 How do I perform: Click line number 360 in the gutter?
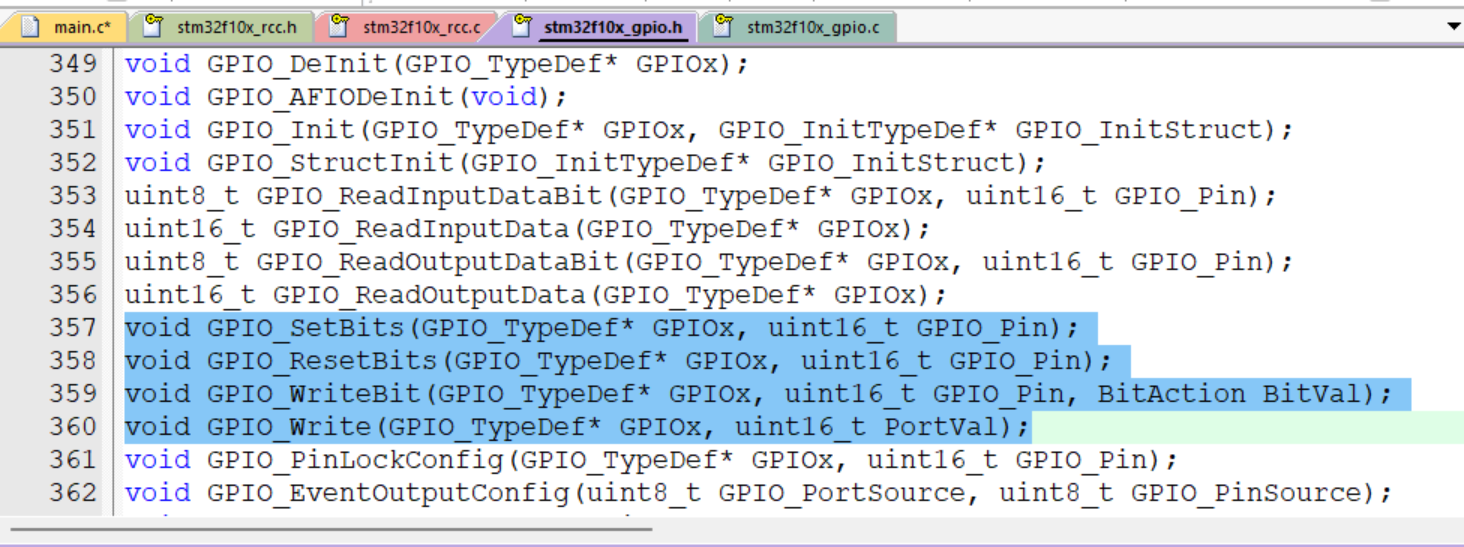point(73,426)
